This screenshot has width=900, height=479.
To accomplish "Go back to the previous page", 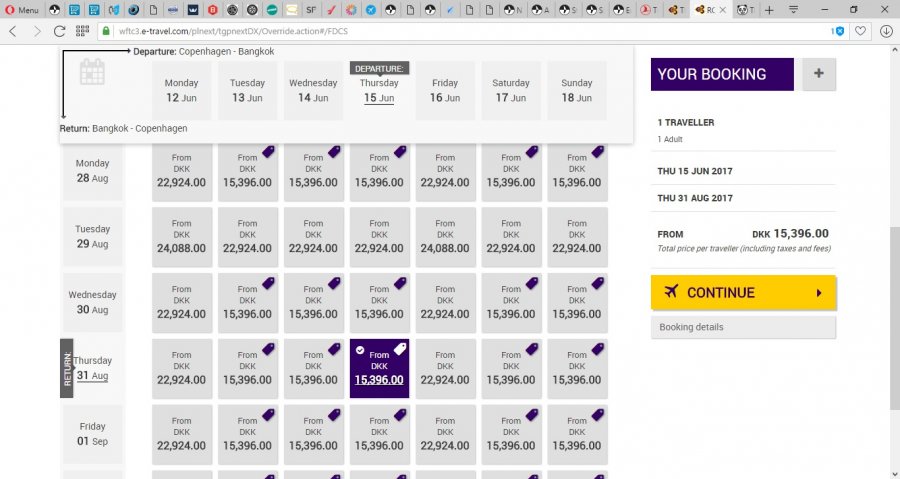I will pos(13,32).
